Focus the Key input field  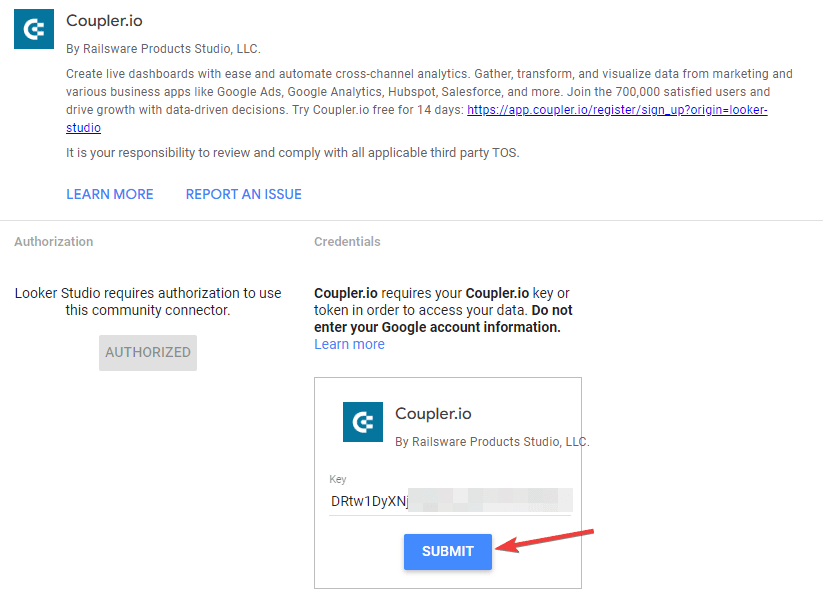coord(450,501)
